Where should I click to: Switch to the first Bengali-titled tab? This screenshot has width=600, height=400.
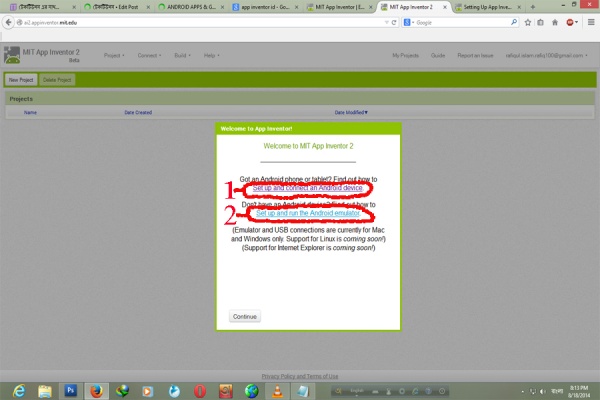click(42, 7)
